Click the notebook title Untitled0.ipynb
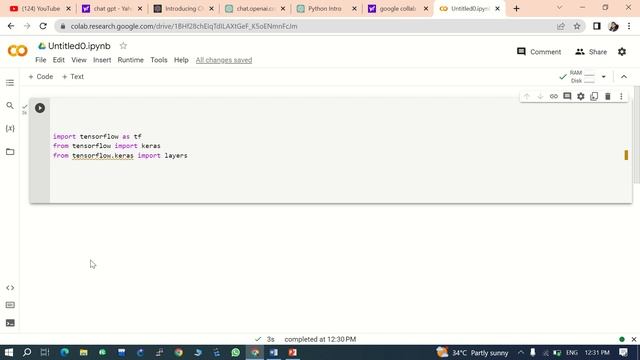This screenshot has width=640, height=360. tap(79, 46)
